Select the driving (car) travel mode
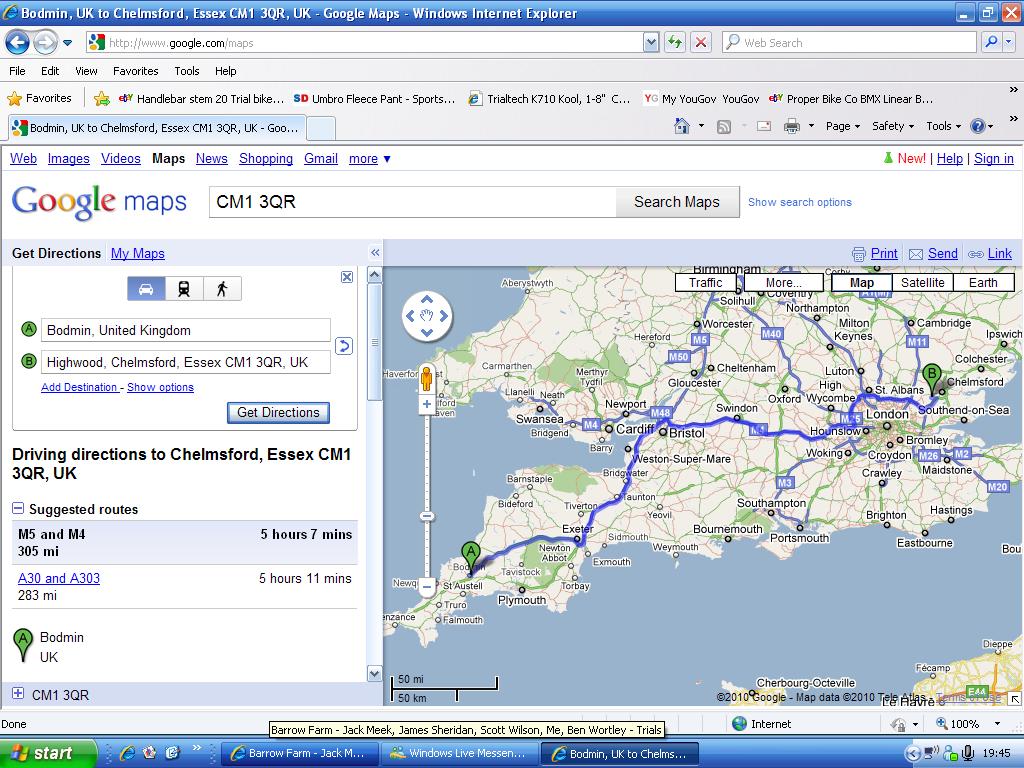Image resolution: width=1024 pixels, height=768 pixels. (x=146, y=289)
